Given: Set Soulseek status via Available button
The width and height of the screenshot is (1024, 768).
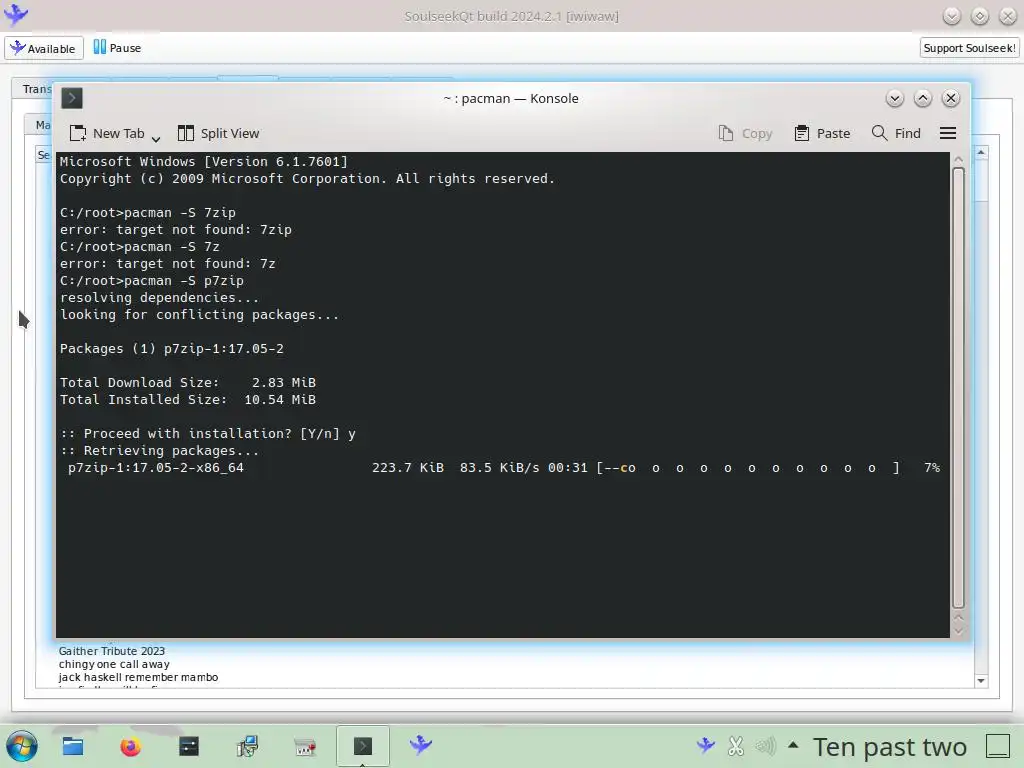Looking at the screenshot, I should coord(44,48).
